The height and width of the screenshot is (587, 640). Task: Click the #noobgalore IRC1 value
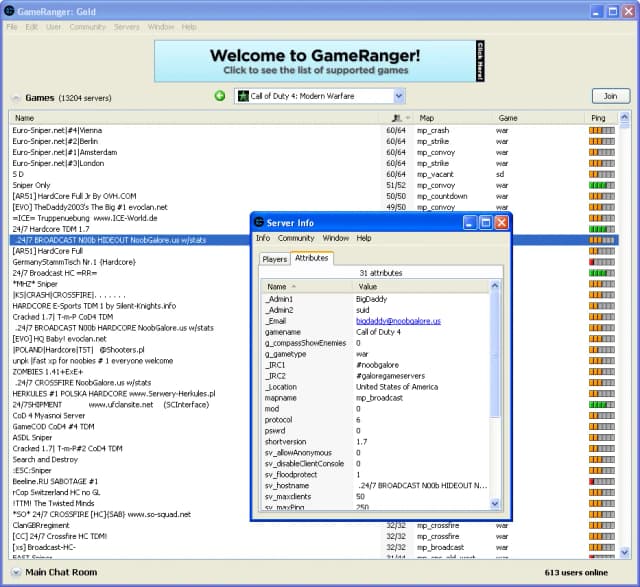(x=378, y=365)
